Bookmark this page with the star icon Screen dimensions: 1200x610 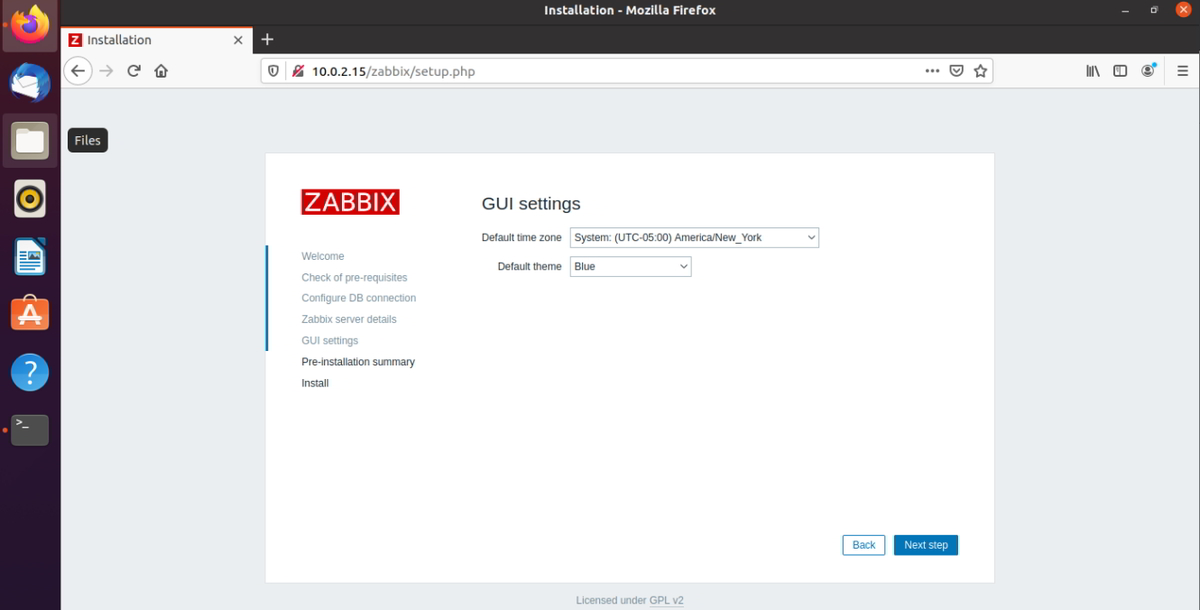[x=980, y=70]
